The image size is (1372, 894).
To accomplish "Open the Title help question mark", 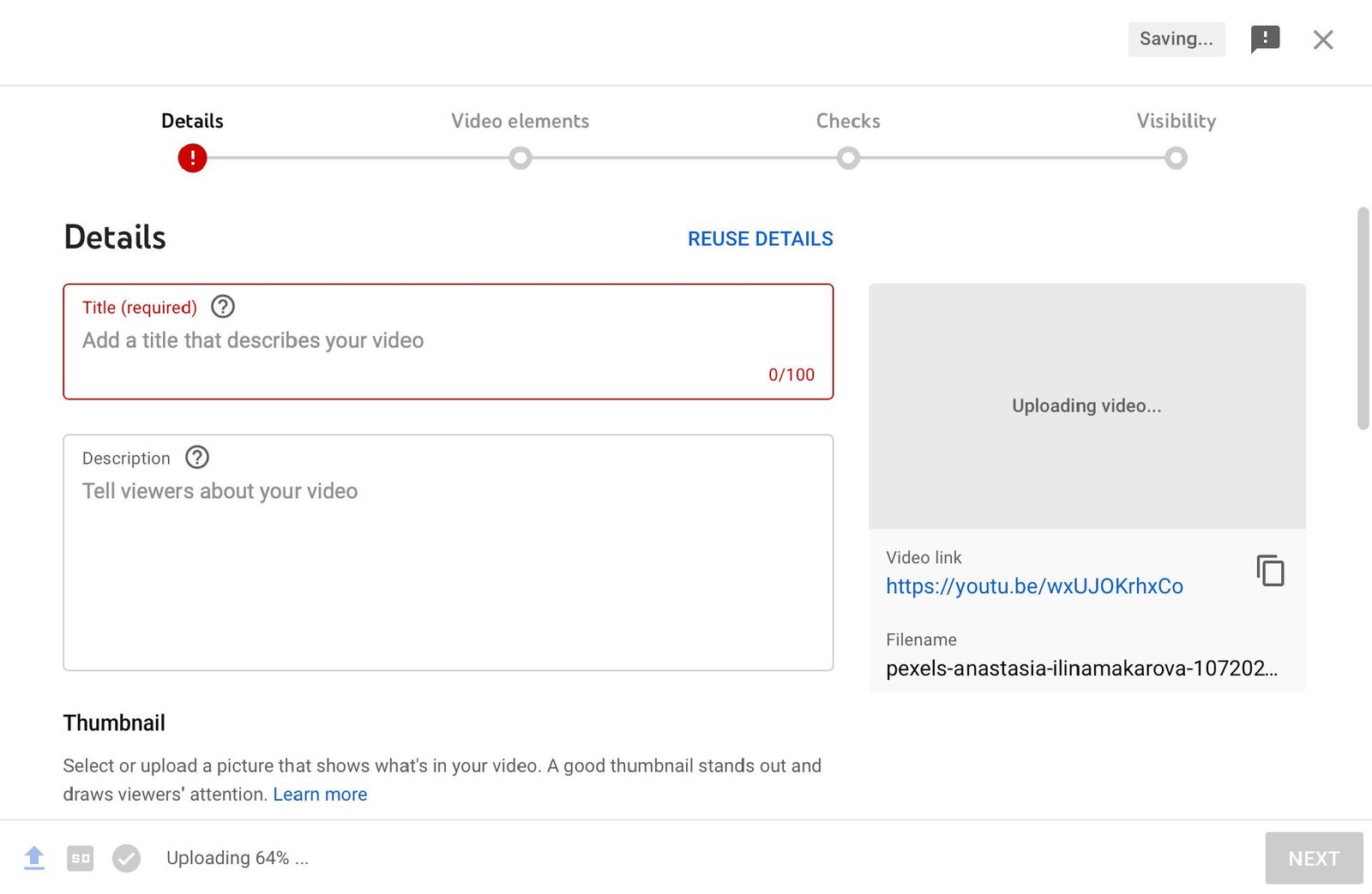I will (222, 307).
